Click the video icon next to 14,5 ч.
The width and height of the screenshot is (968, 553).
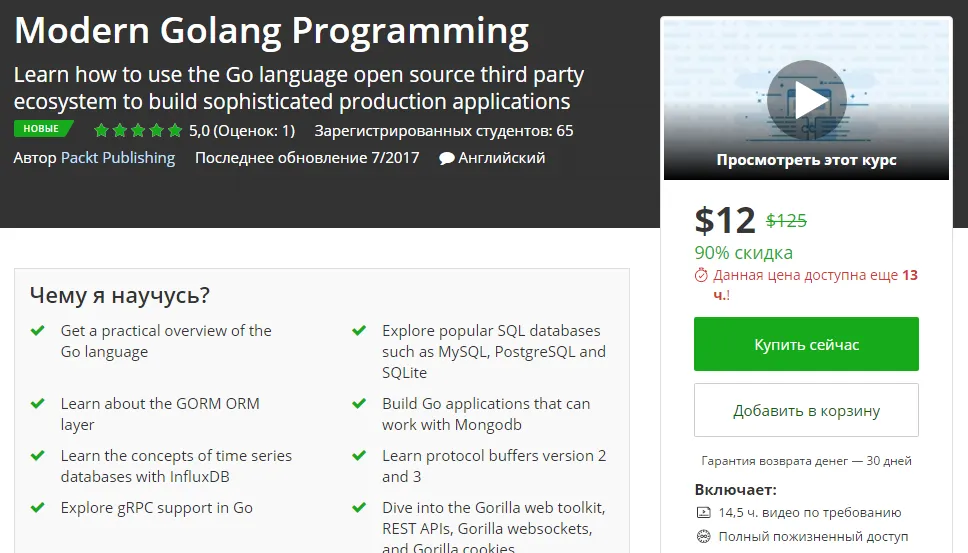click(x=703, y=513)
